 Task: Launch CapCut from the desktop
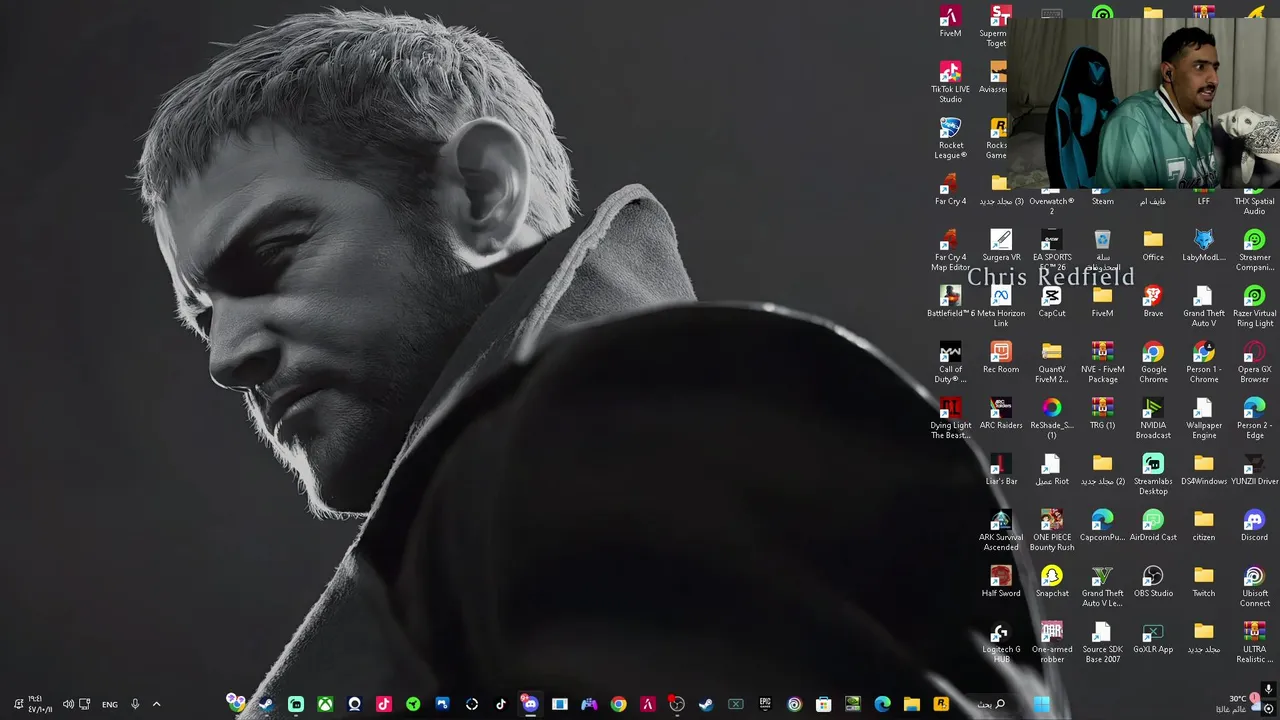point(1052,301)
